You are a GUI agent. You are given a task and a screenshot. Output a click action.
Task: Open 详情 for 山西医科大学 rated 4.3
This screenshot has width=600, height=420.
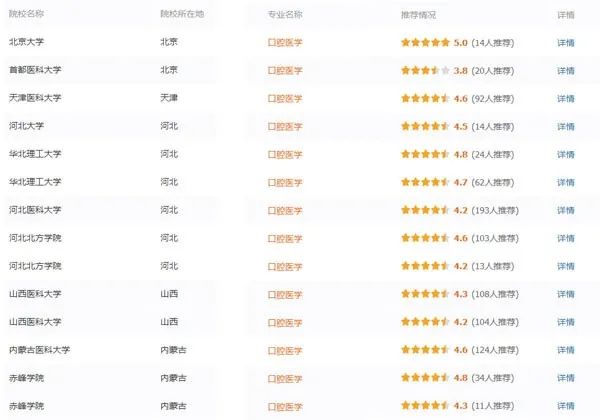[566, 294]
